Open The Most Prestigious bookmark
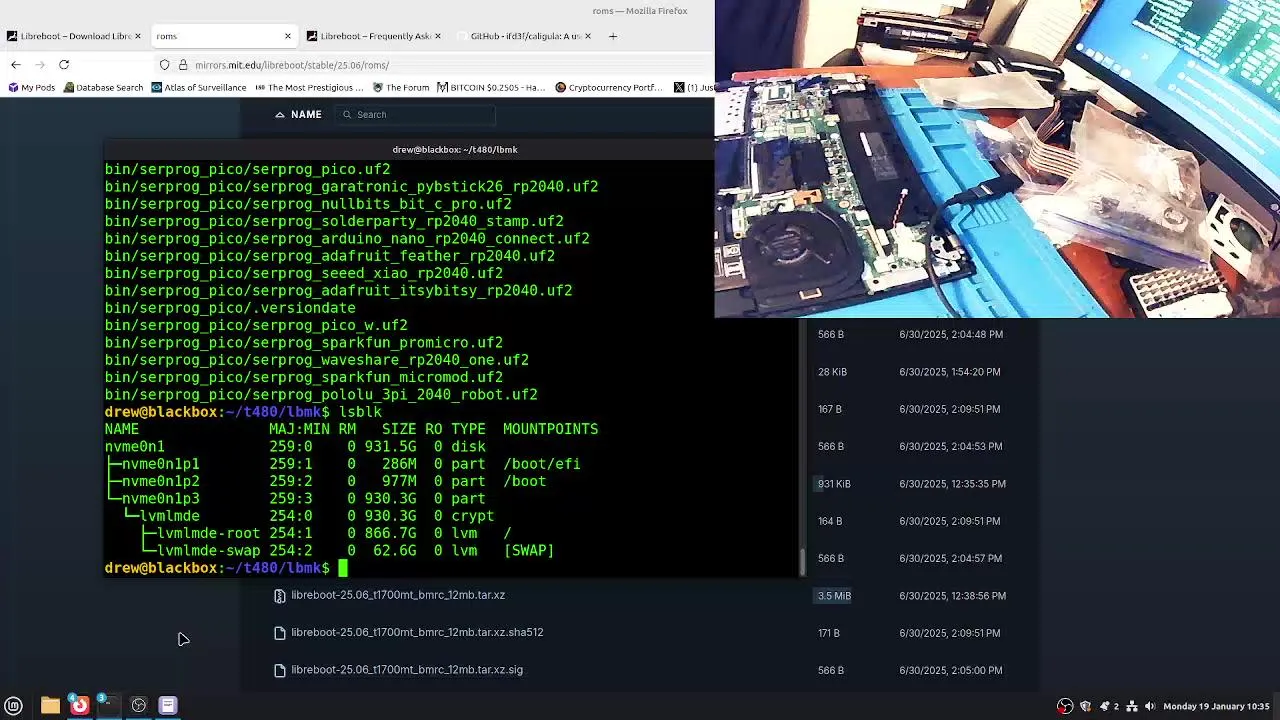Image resolution: width=1280 pixels, height=720 pixels. coord(309,87)
